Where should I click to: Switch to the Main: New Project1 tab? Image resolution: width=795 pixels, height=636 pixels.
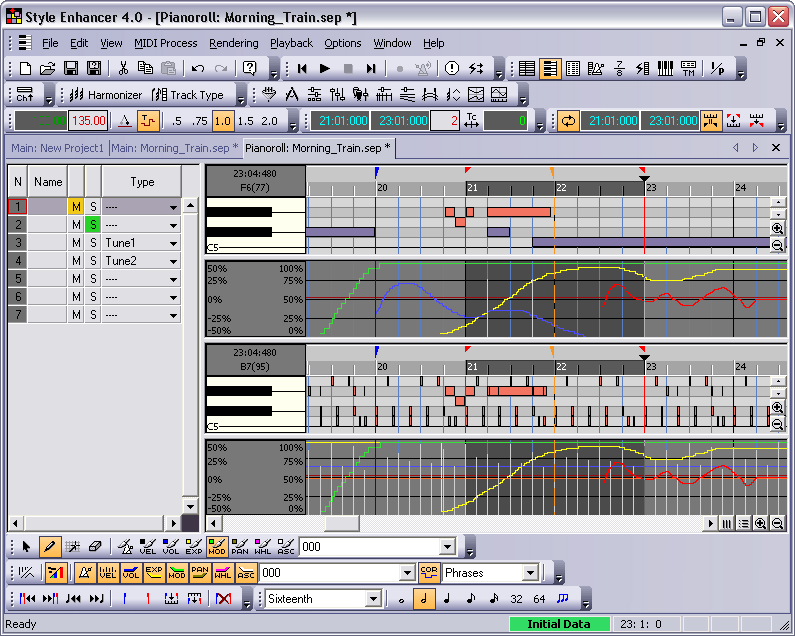(x=57, y=148)
